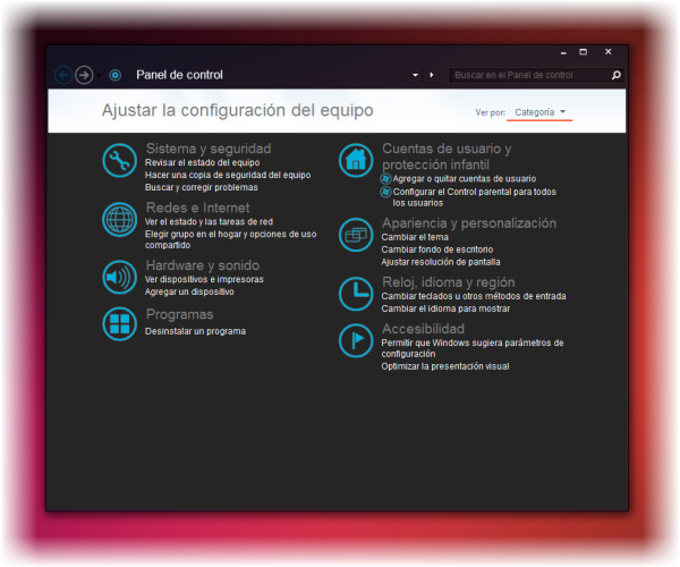Open Optimizar la presentación visual
This screenshot has width=680, height=567.
coord(445,367)
